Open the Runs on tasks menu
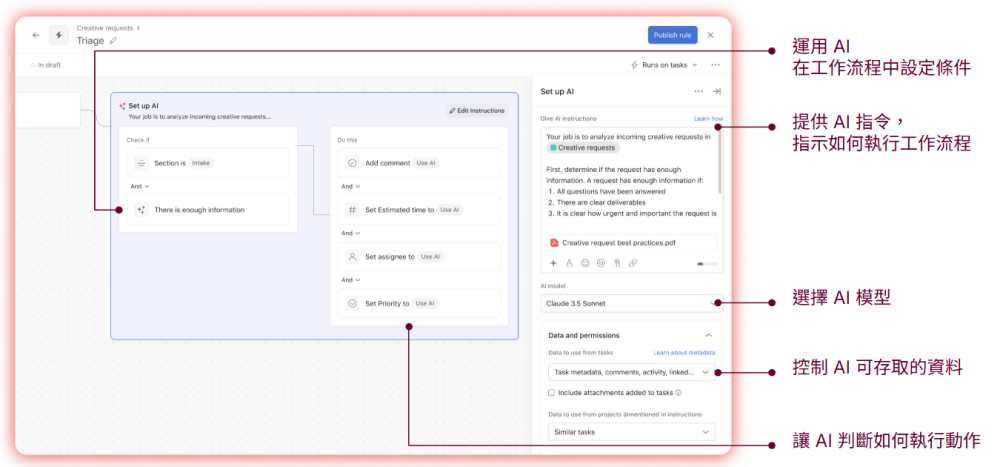This screenshot has width=1000, height=467. pos(664,65)
